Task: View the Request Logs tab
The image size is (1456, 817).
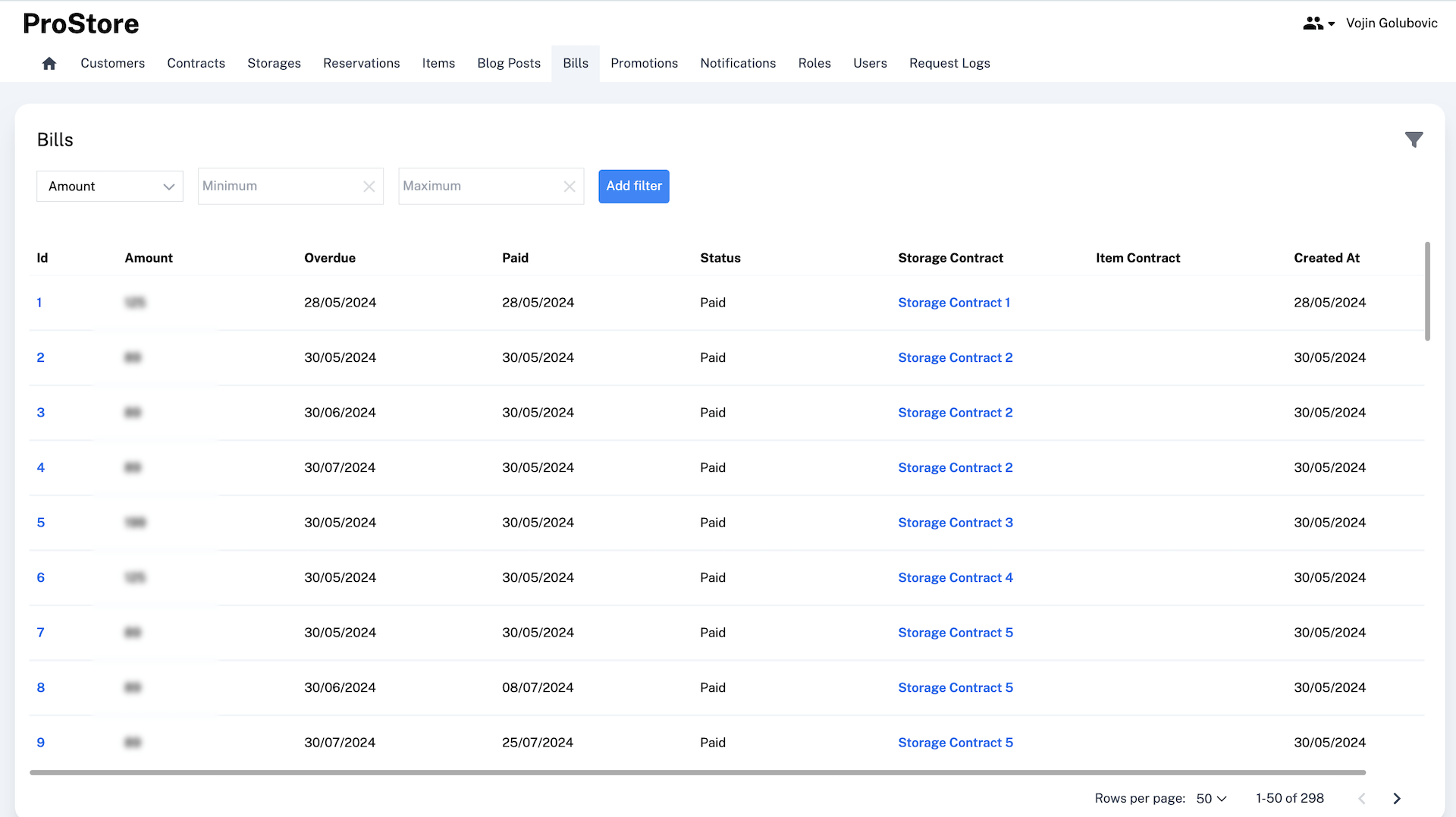Action: (x=949, y=64)
